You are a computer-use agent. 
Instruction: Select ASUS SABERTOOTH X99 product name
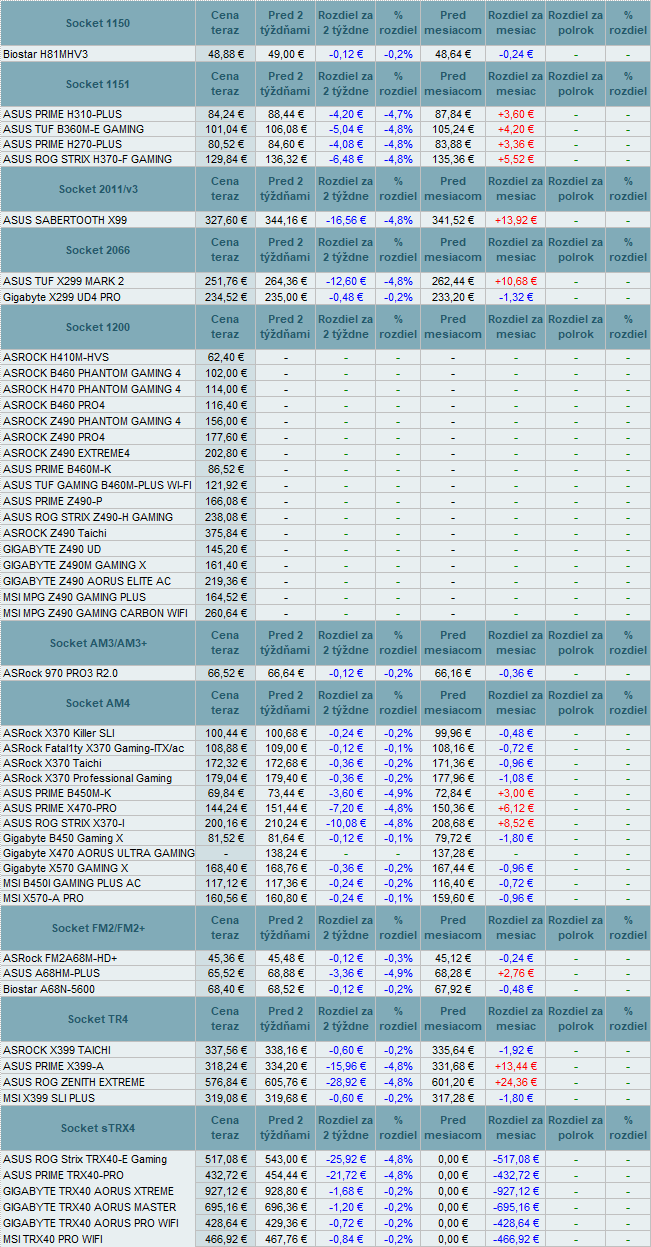pyautogui.click(x=65, y=219)
